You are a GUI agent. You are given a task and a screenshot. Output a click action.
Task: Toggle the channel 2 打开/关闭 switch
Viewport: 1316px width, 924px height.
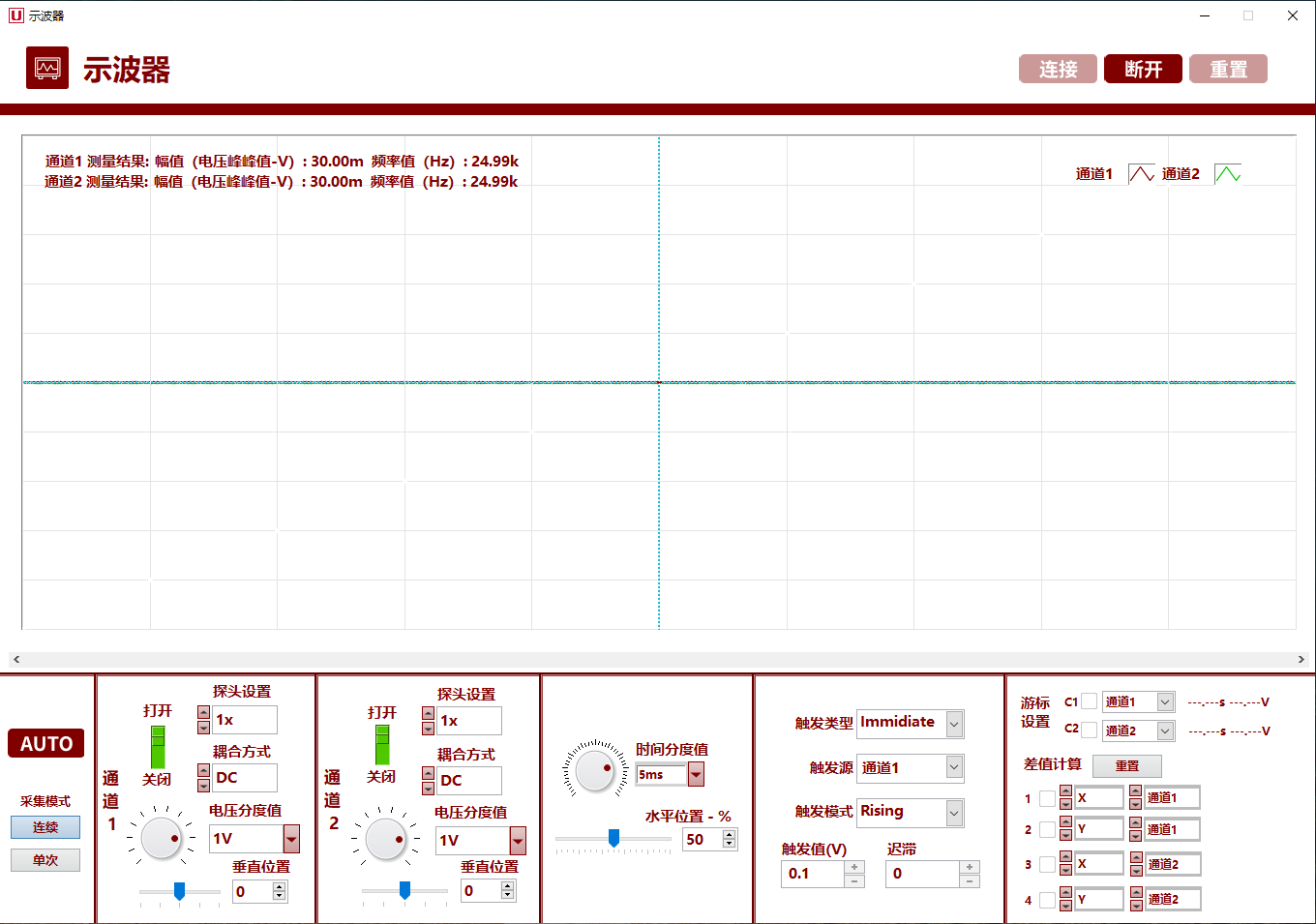click(x=382, y=745)
